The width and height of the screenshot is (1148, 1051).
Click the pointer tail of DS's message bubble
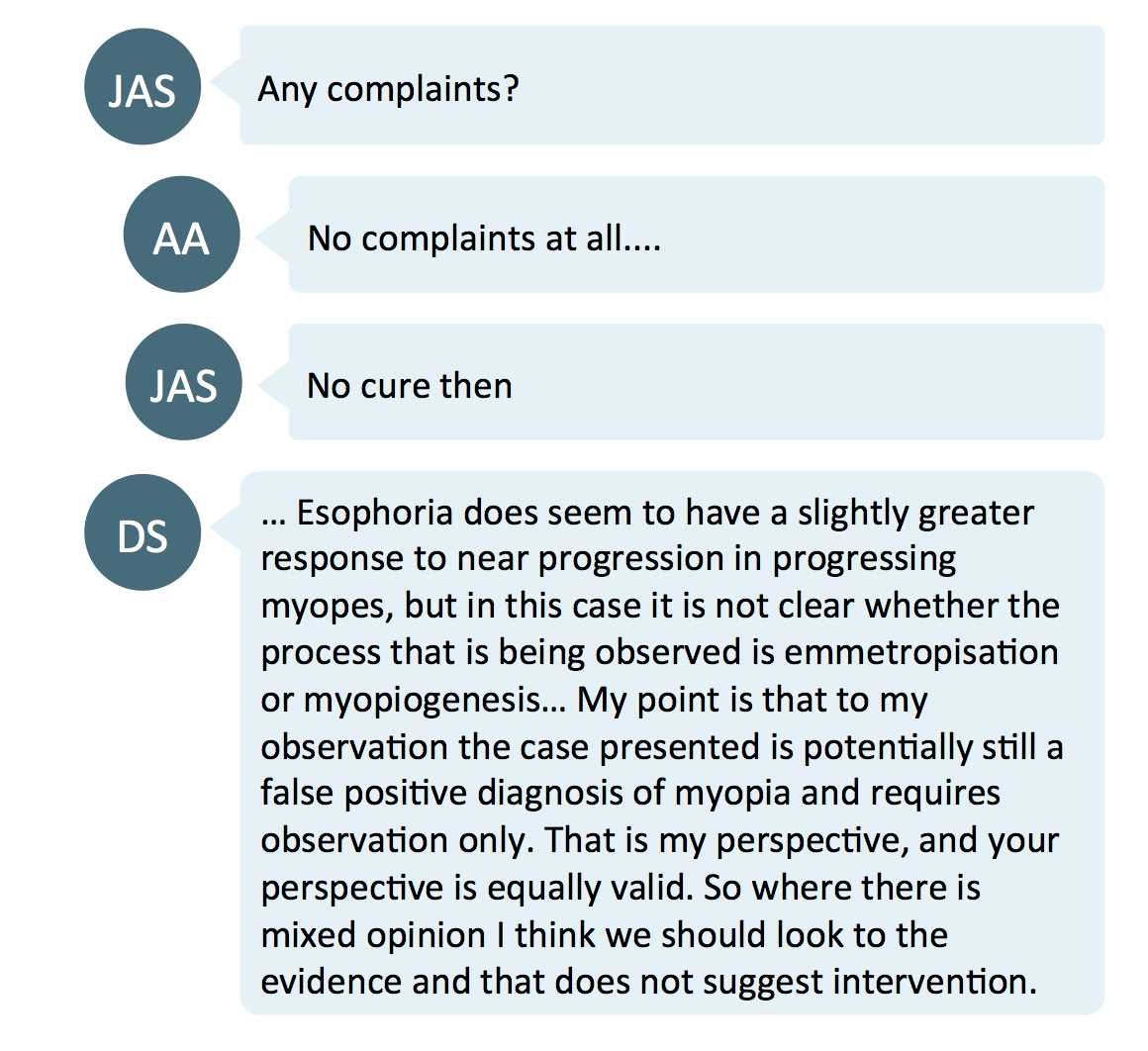point(226,526)
